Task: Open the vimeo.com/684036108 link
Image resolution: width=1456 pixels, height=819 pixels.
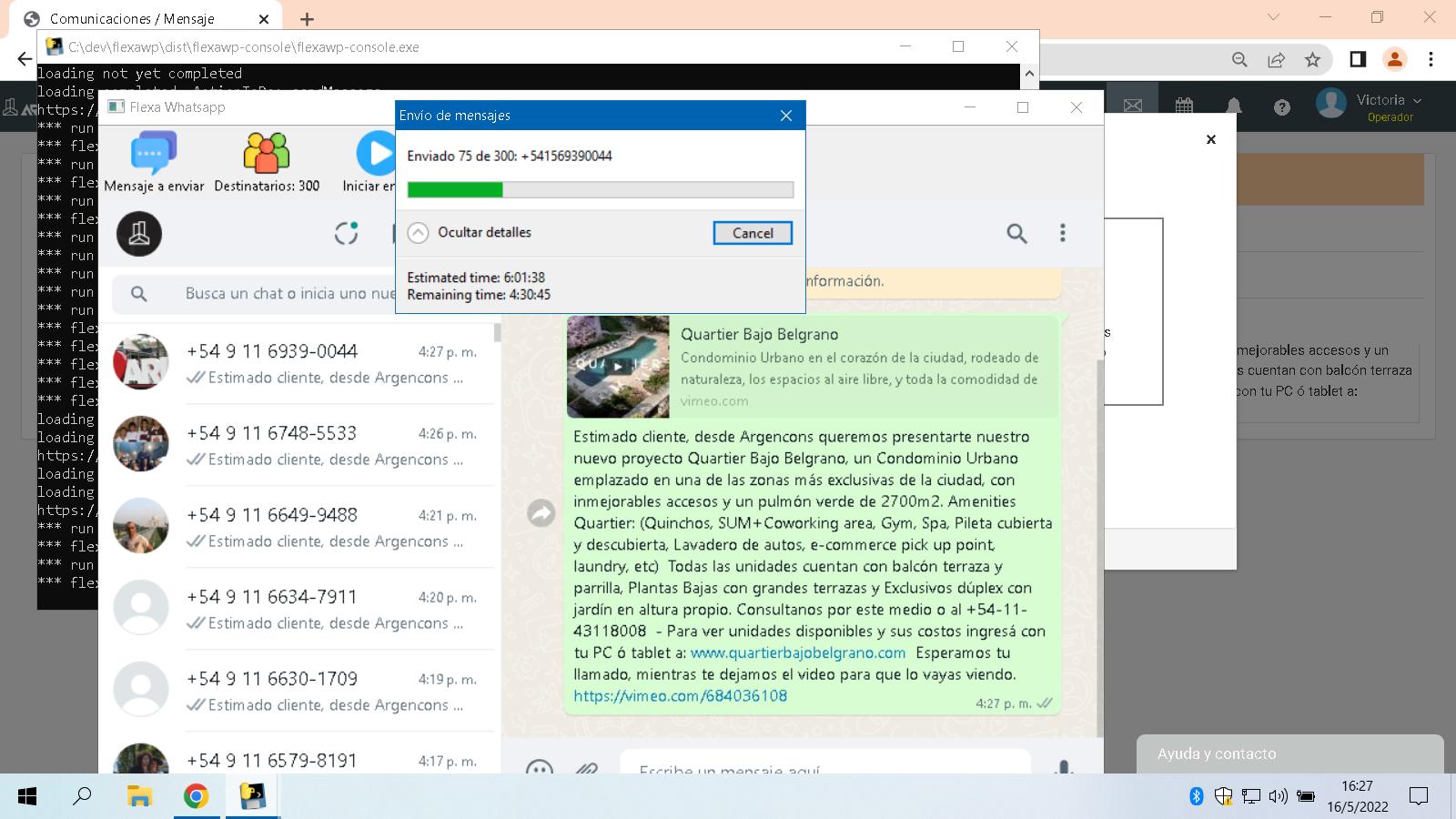Action: click(x=680, y=696)
